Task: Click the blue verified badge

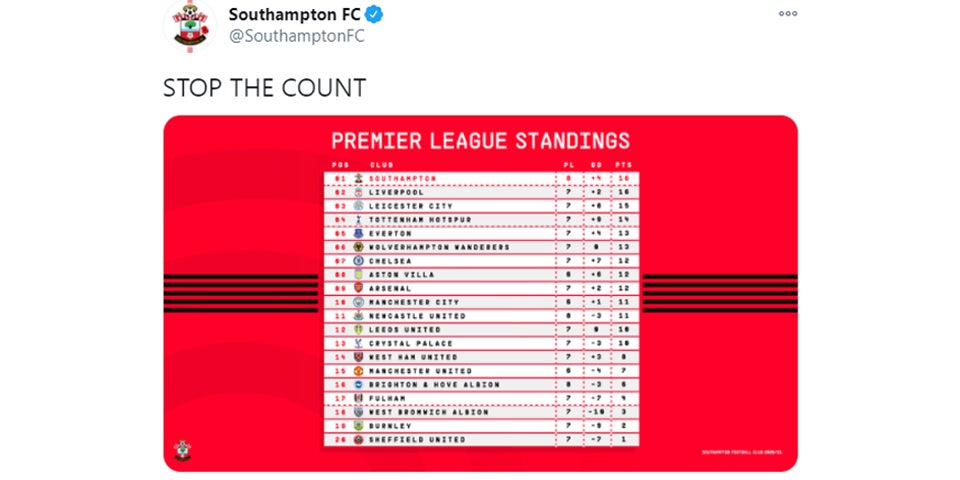Action: [x=374, y=15]
